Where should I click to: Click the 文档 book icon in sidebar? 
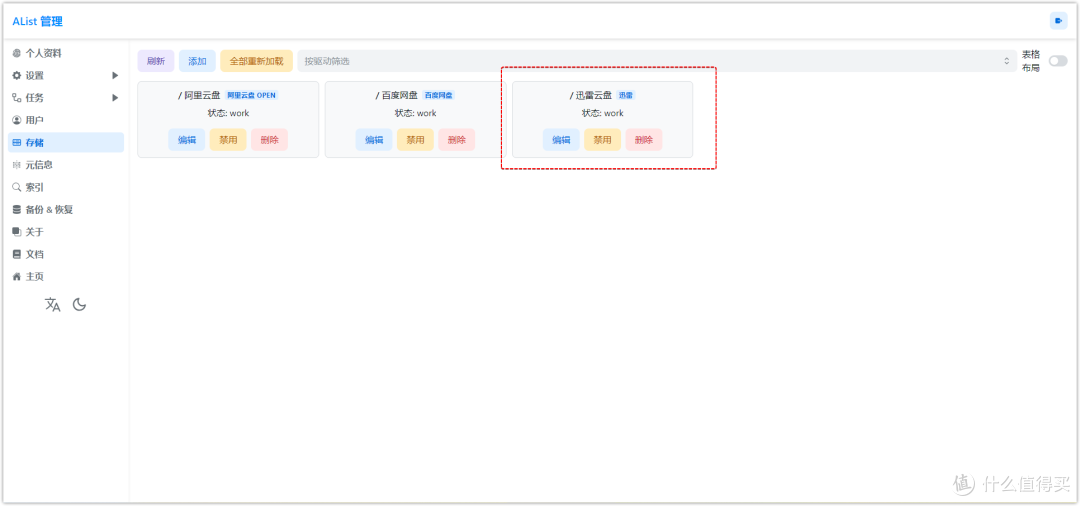point(17,254)
